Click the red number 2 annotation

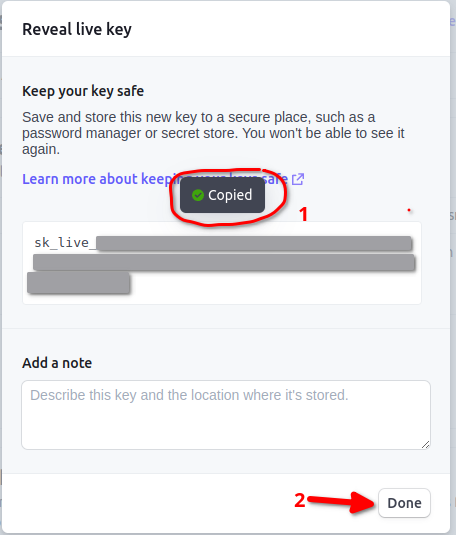(x=300, y=501)
